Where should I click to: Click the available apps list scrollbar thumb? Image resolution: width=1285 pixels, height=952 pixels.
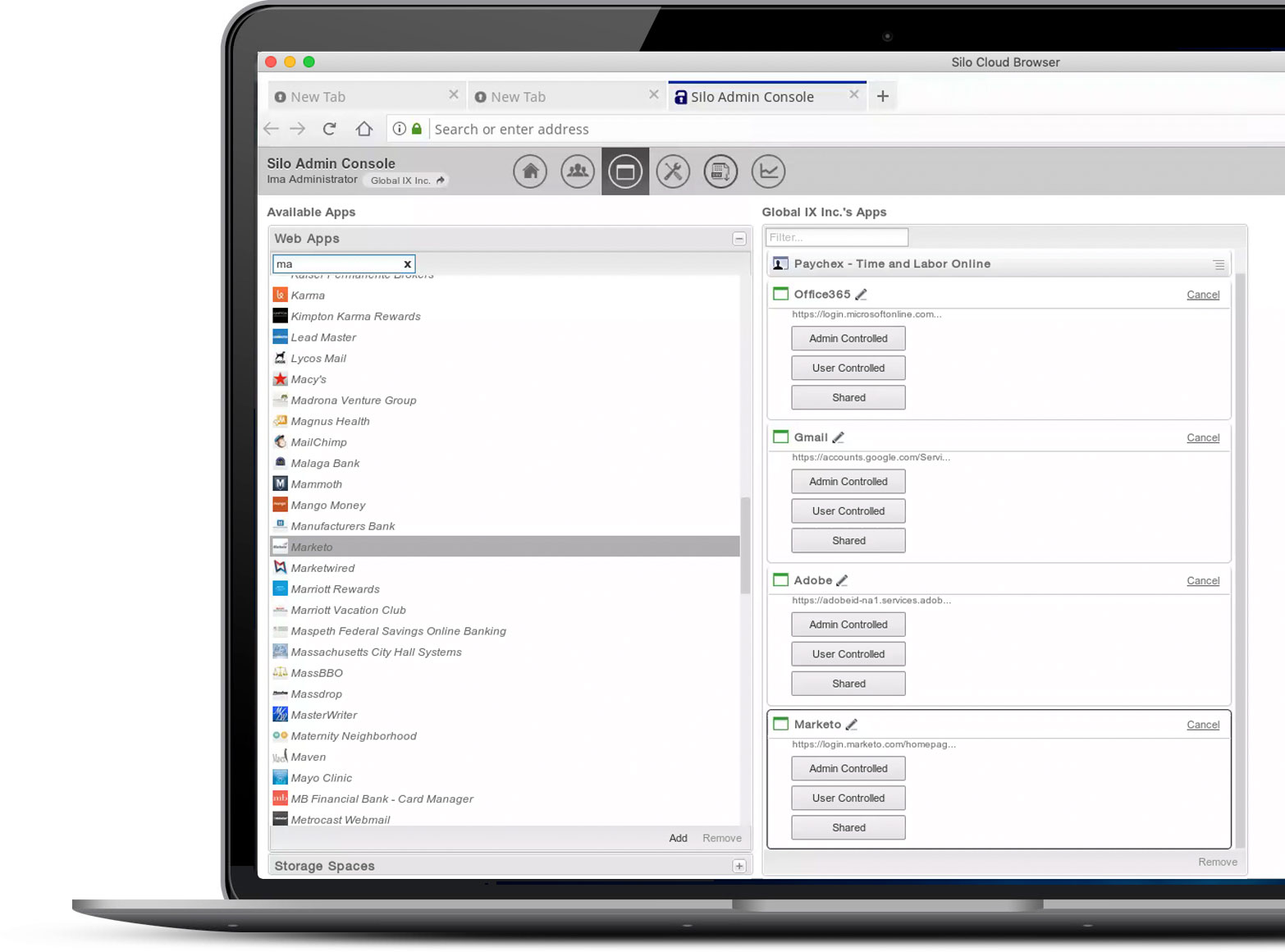pyautogui.click(x=745, y=546)
